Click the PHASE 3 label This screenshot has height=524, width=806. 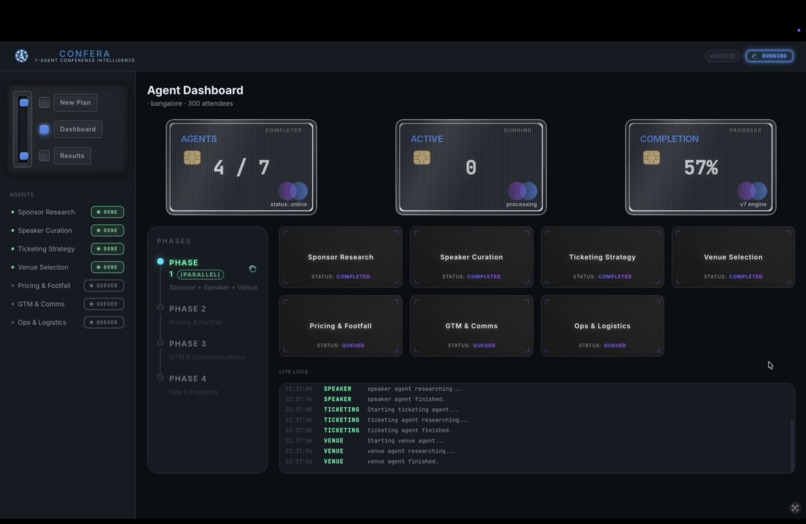[x=188, y=344]
